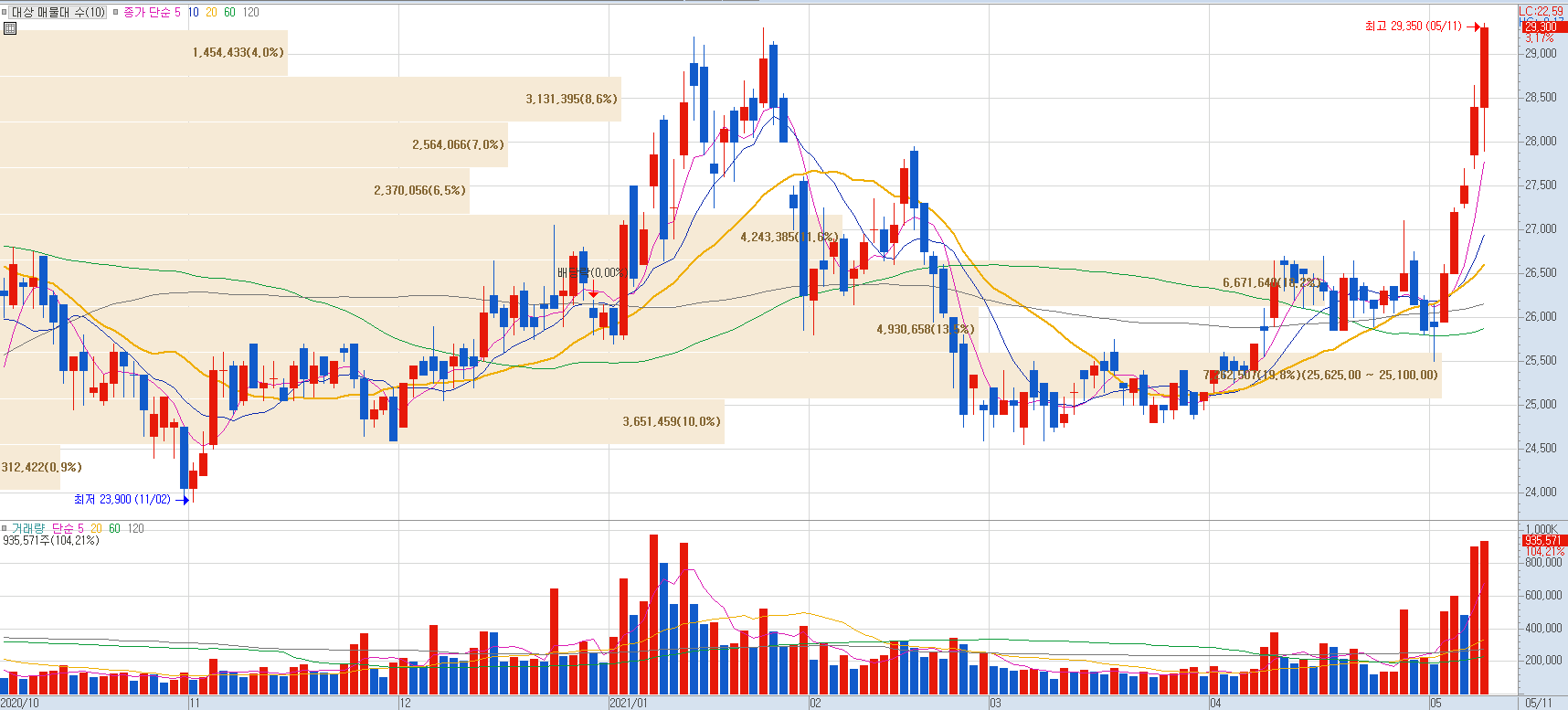The image size is (1568, 710).
Task: Select the gray 120-day price average label
Action: [x=250, y=12]
